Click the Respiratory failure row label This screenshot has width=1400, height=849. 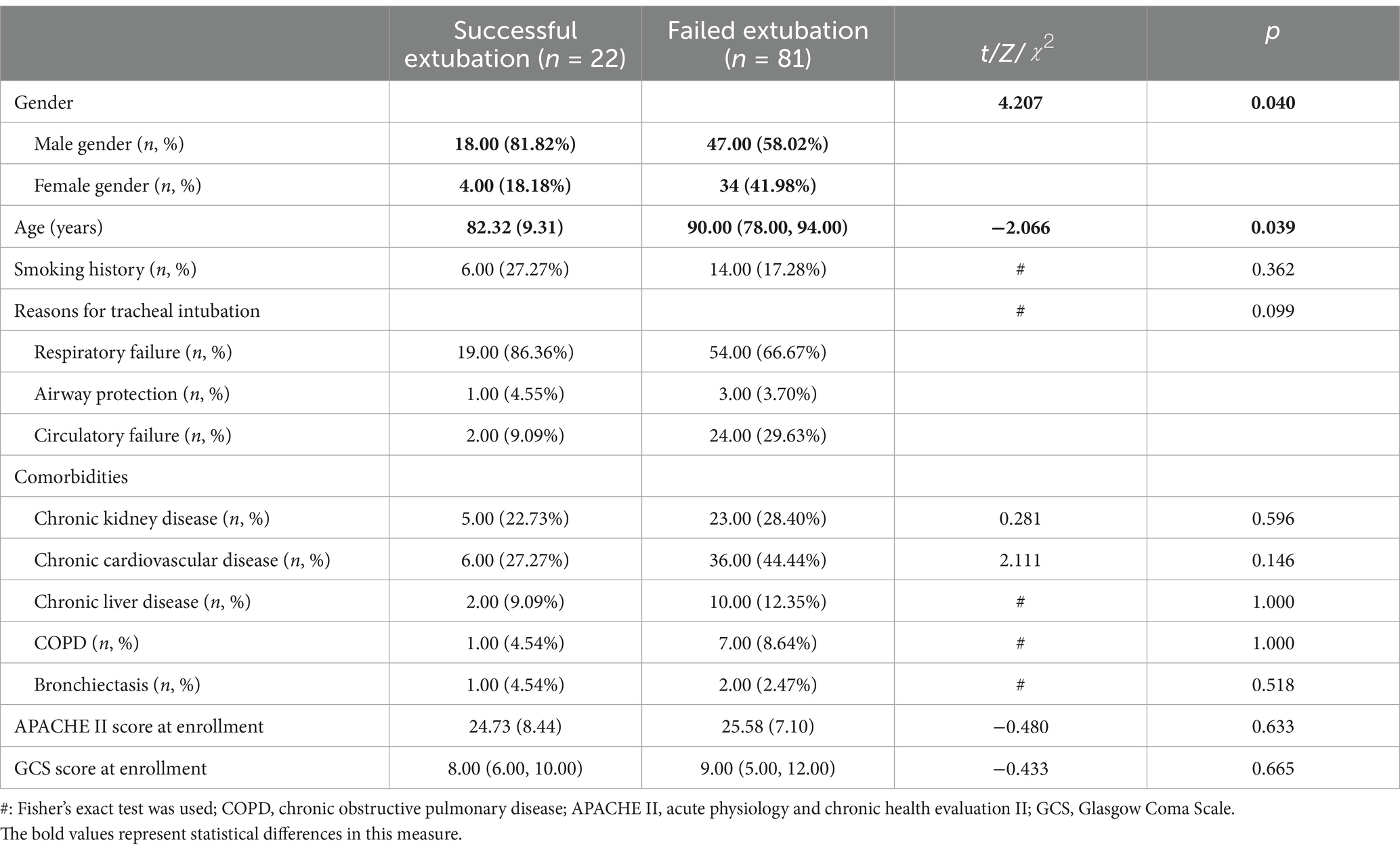tap(133, 353)
